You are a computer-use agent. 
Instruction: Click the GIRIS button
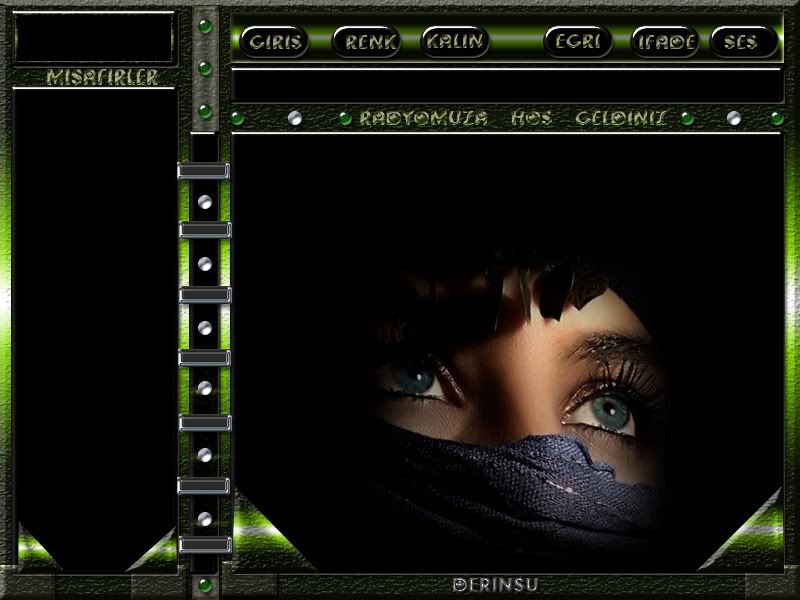(x=274, y=41)
